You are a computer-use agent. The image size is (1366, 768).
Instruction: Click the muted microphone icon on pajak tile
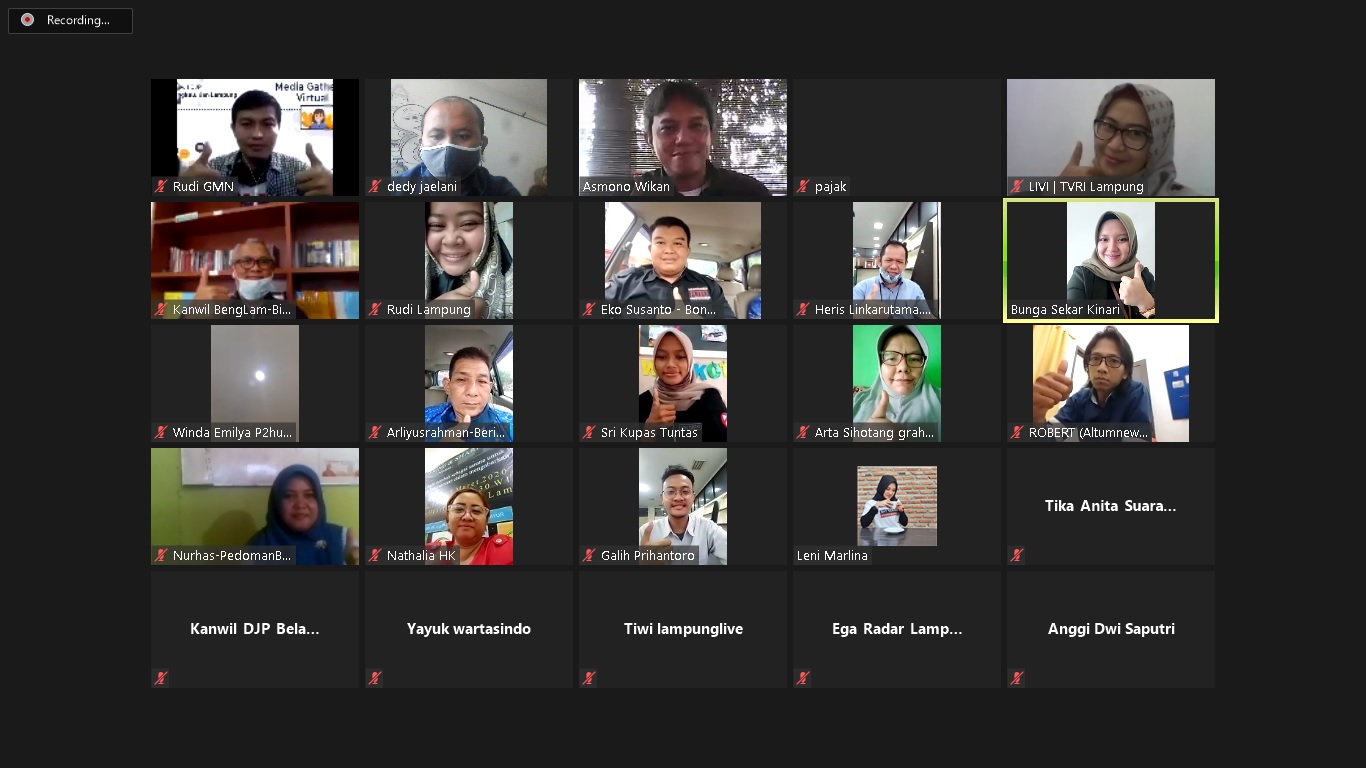(803, 186)
